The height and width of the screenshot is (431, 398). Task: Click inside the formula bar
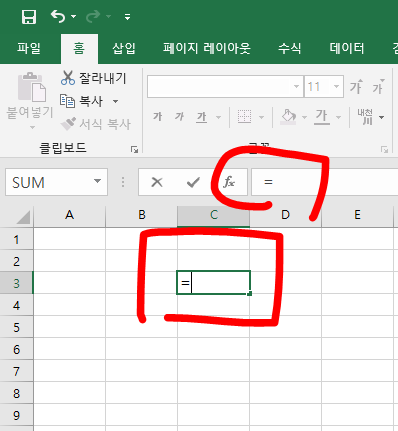click(x=324, y=182)
